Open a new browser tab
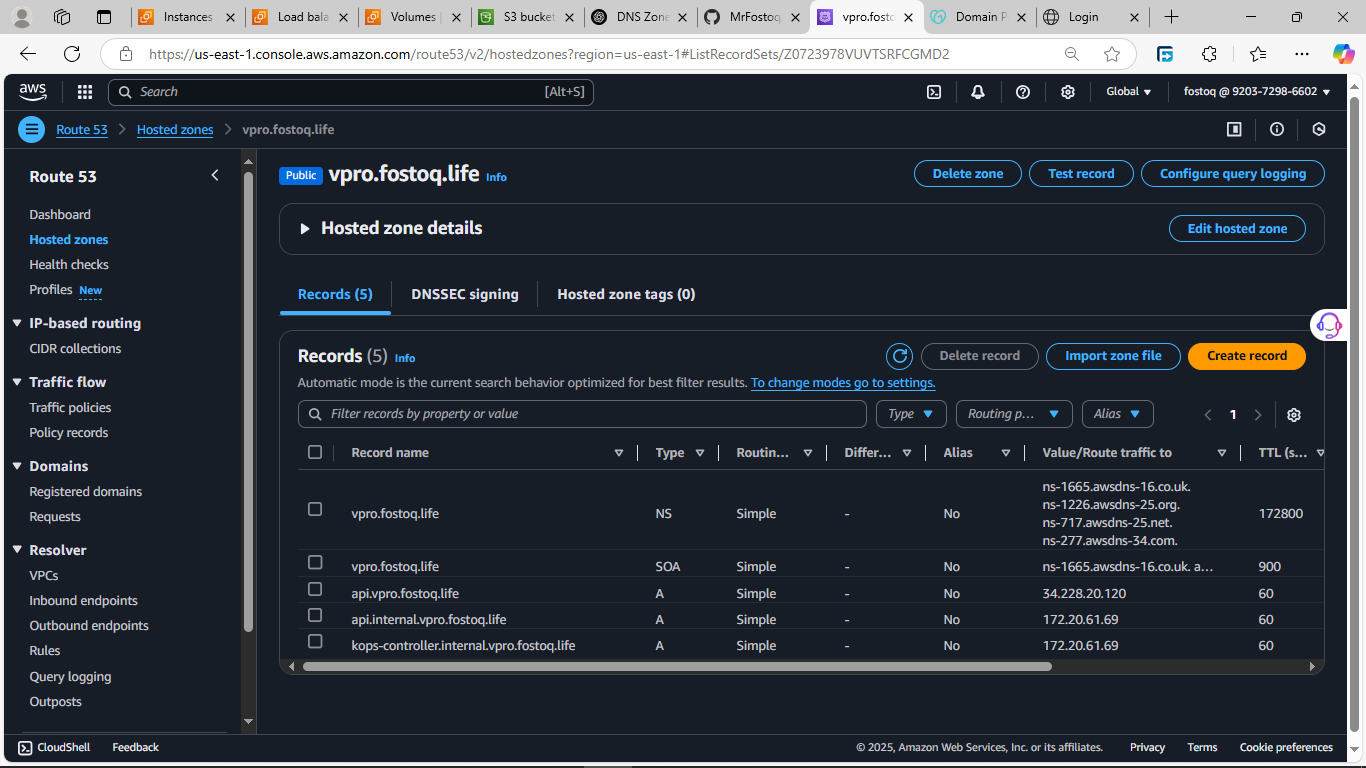The height and width of the screenshot is (768, 1366). pyautogui.click(x=1172, y=17)
